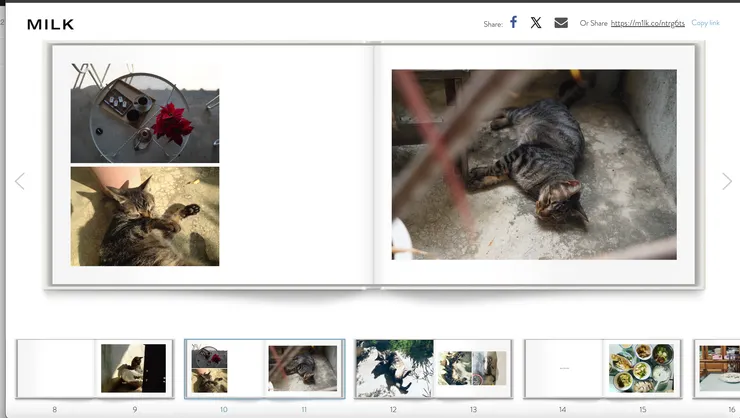Click the blank page 8 thumbnail
This screenshot has width=740, height=418.
56,368
